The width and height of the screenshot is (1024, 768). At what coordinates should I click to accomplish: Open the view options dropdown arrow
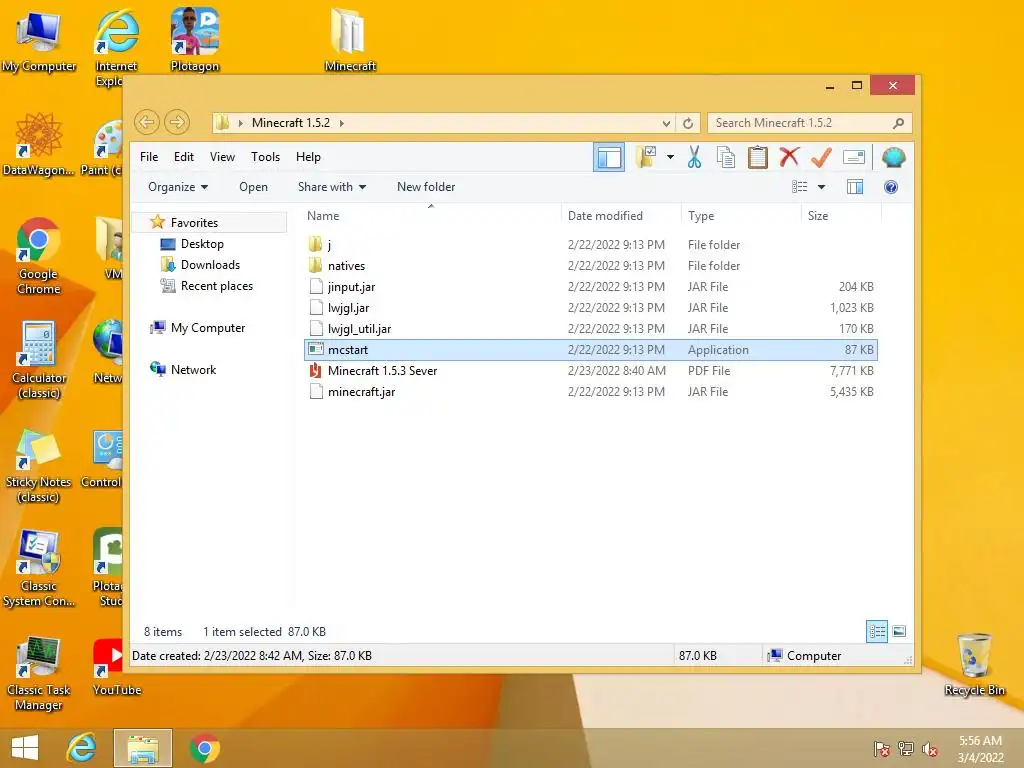click(822, 187)
